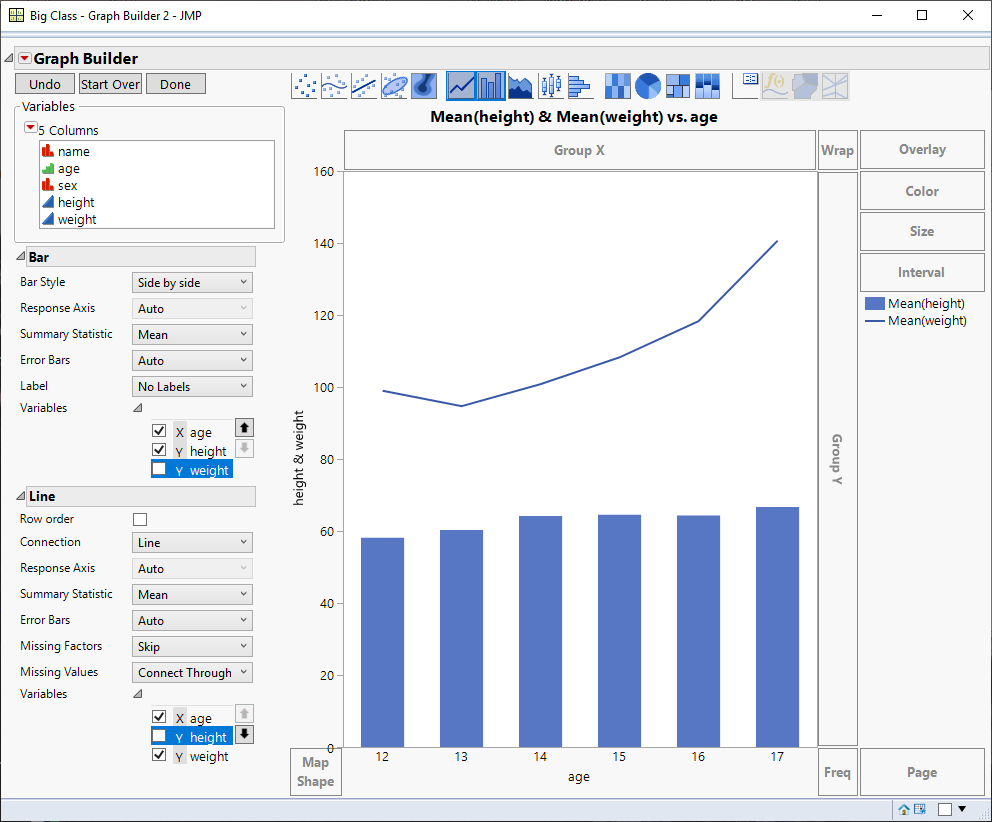Open the Bar Style dropdown
The image size is (992, 822).
[x=192, y=282]
